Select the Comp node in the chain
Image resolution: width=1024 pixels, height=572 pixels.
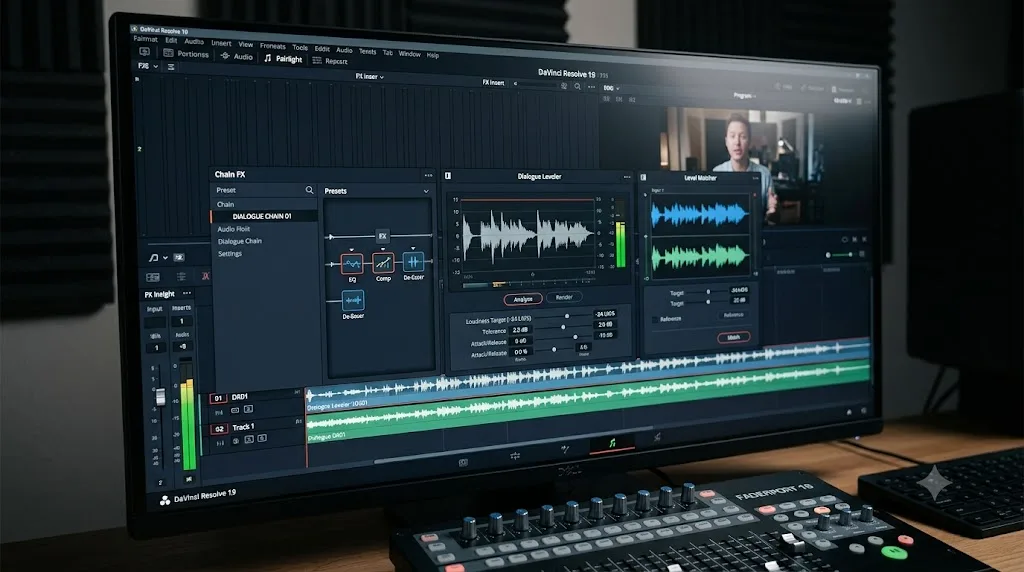[x=383, y=263]
